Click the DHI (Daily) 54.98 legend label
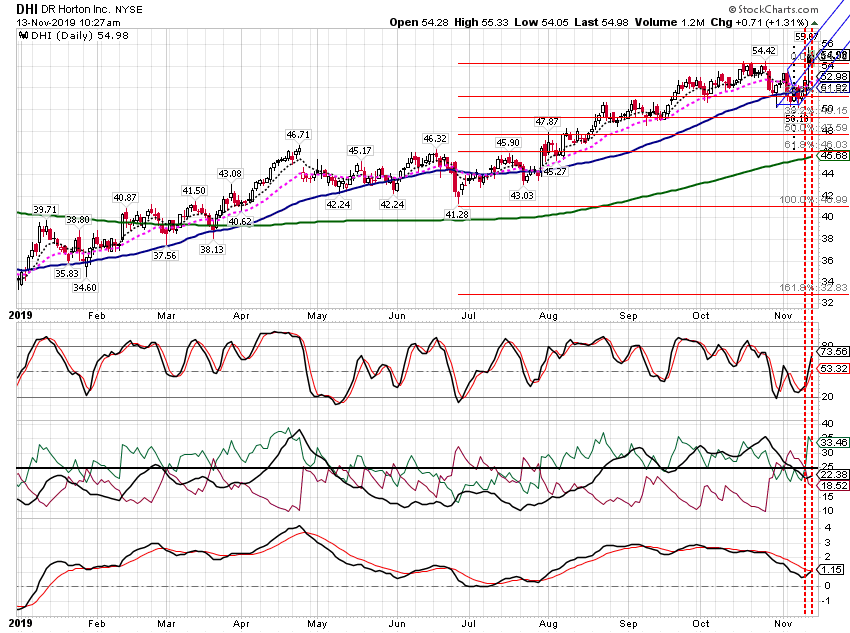Viewport: 850px width, 633px height. [80, 36]
